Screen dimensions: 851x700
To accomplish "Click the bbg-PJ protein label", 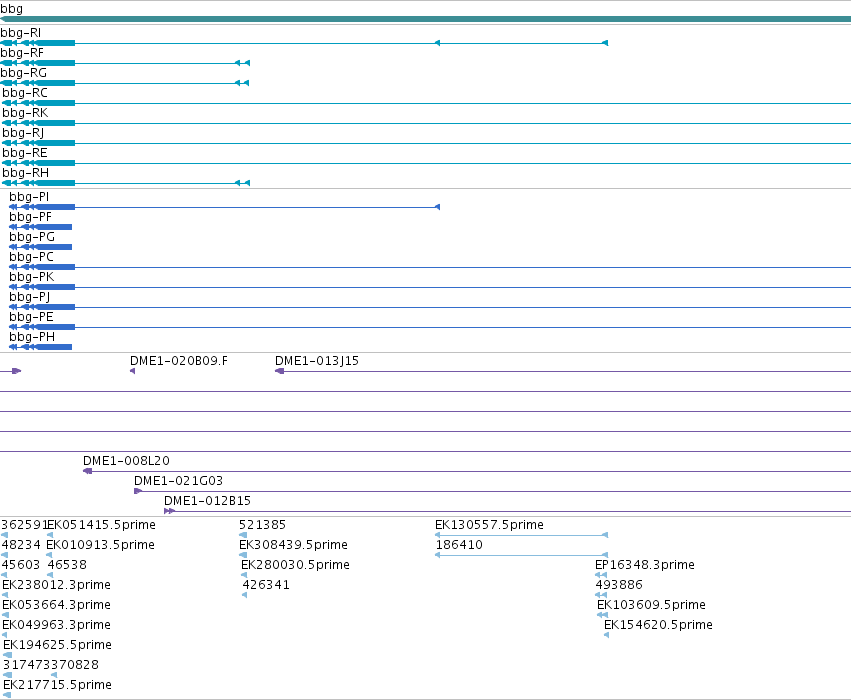I will (x=30, y=297).
